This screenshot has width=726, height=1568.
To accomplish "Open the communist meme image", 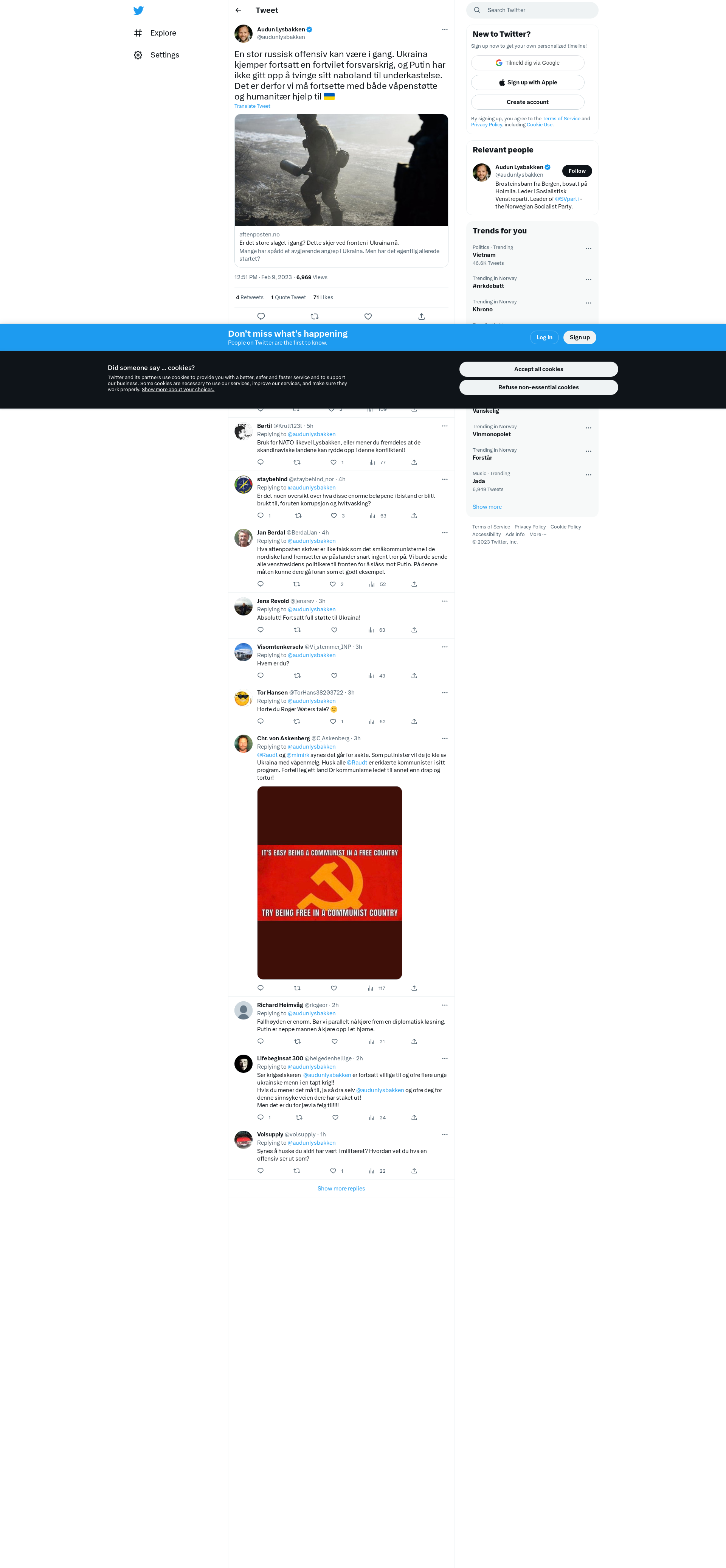I will click(x=330, y=883).
